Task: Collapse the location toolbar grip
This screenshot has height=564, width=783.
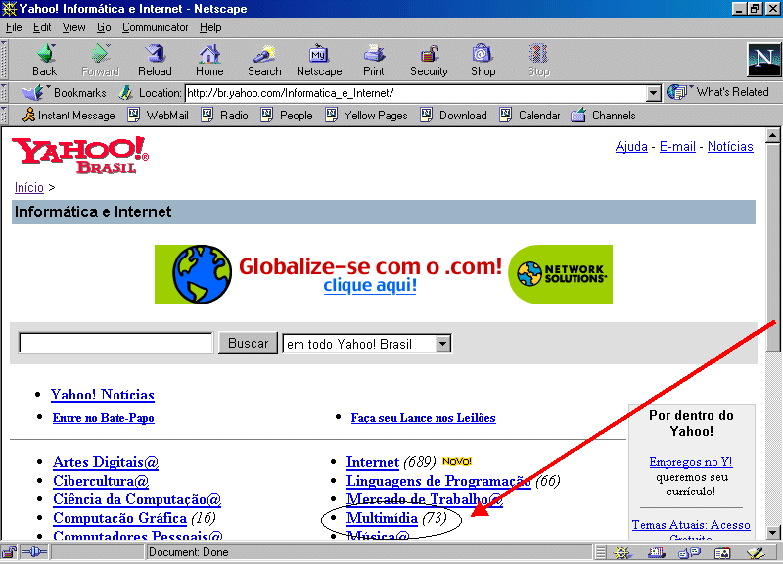Action: (x=4, y=92)
